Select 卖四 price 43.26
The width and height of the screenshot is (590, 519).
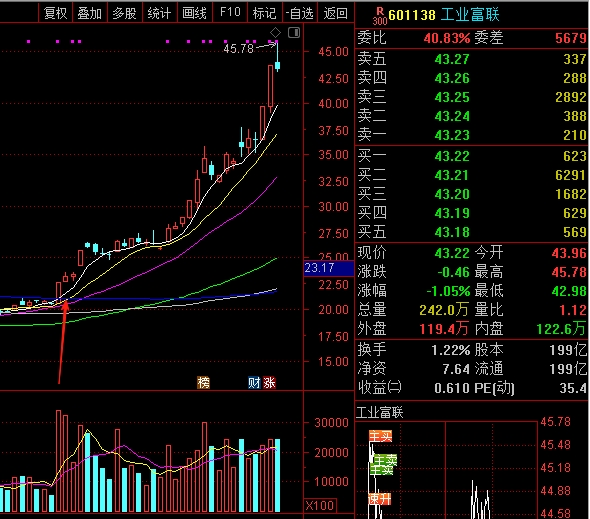pos(452,78)
